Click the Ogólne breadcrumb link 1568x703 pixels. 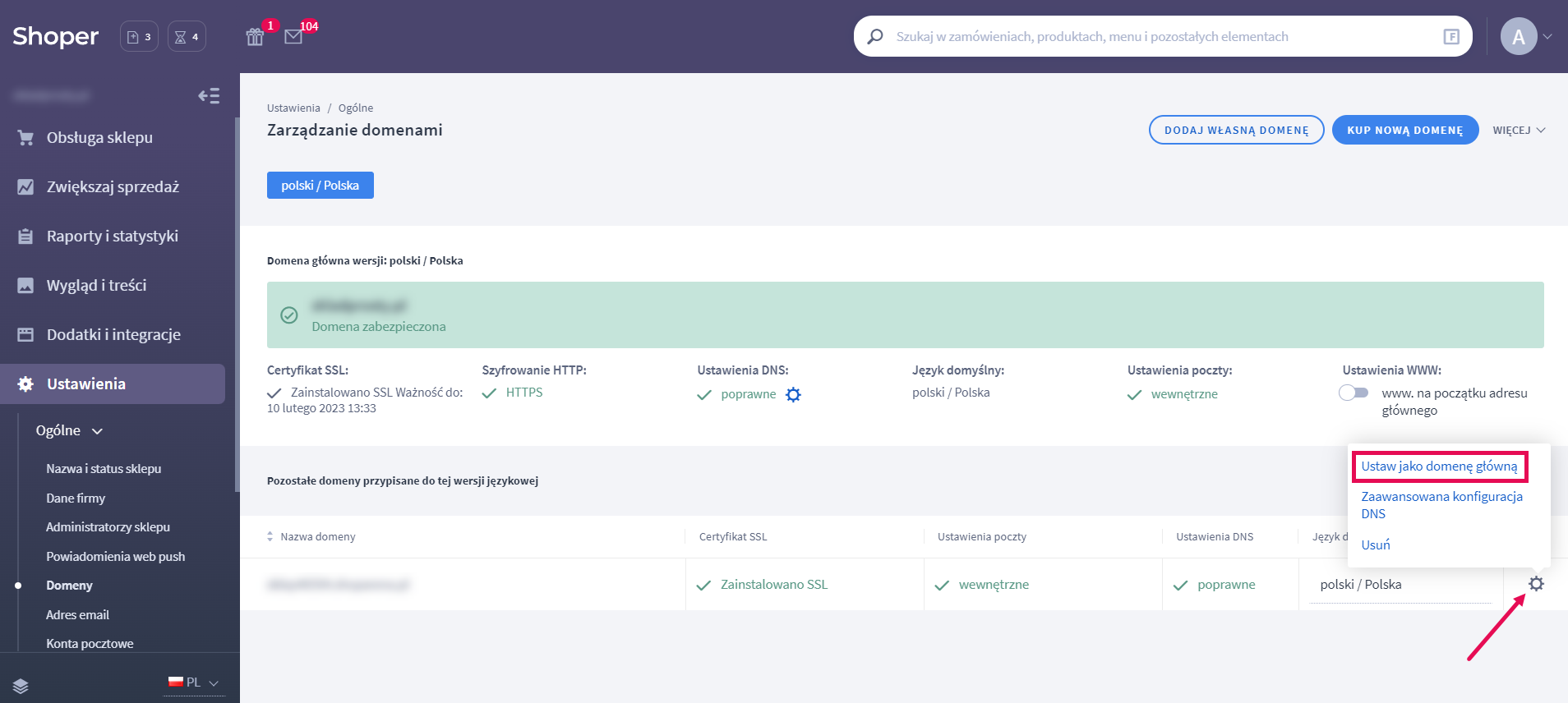(356, 108)
